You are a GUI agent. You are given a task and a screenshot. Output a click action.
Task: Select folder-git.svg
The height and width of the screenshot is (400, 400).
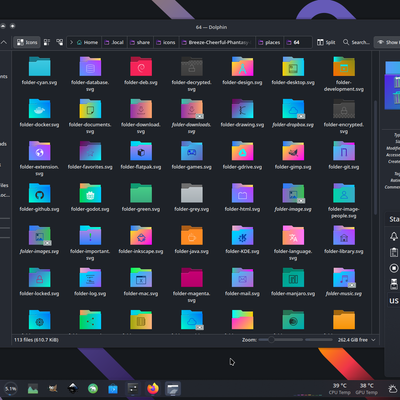tap(344, 155)
